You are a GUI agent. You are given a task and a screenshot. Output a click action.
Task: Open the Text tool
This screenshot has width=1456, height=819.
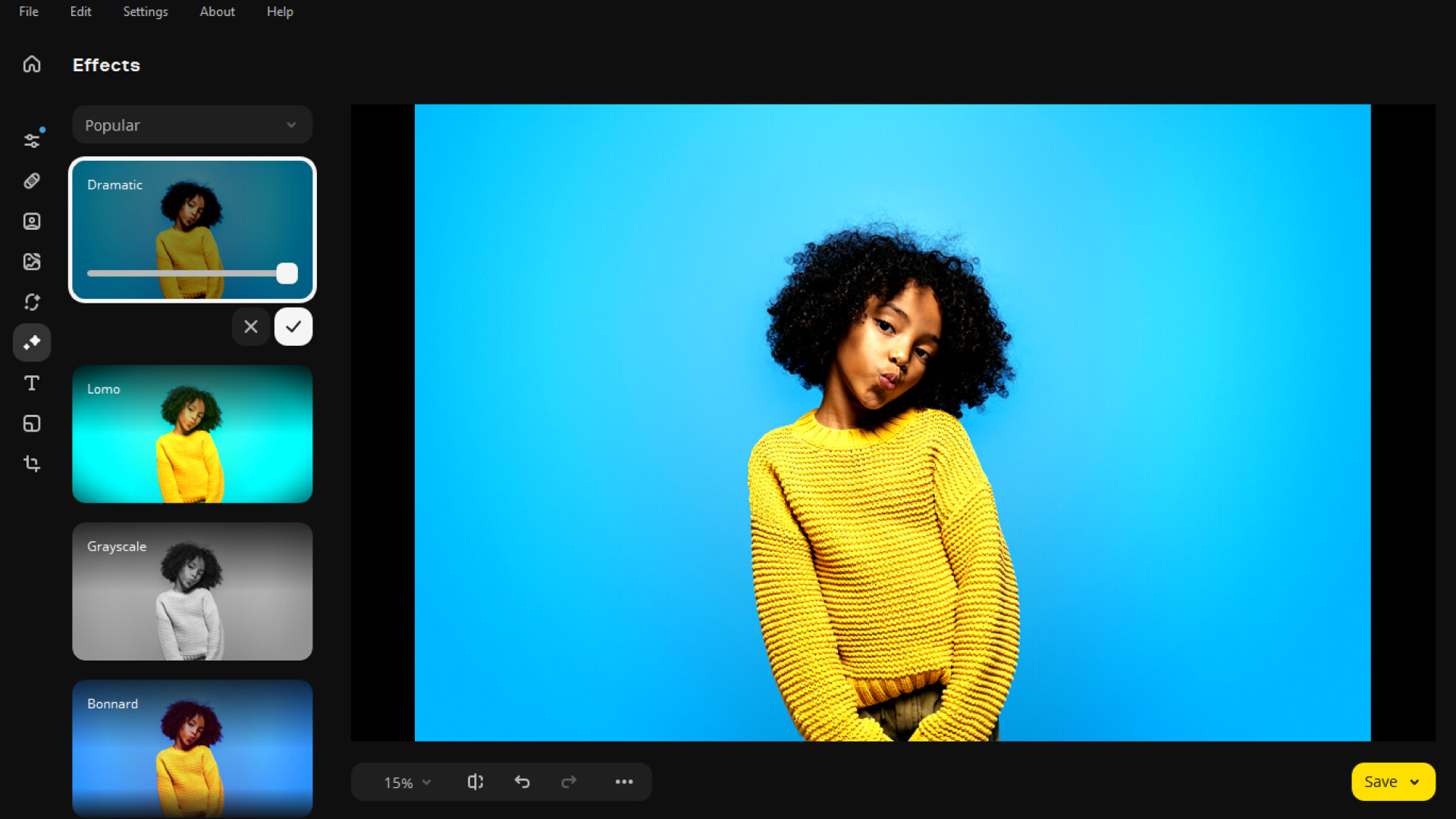pos(32,383)
